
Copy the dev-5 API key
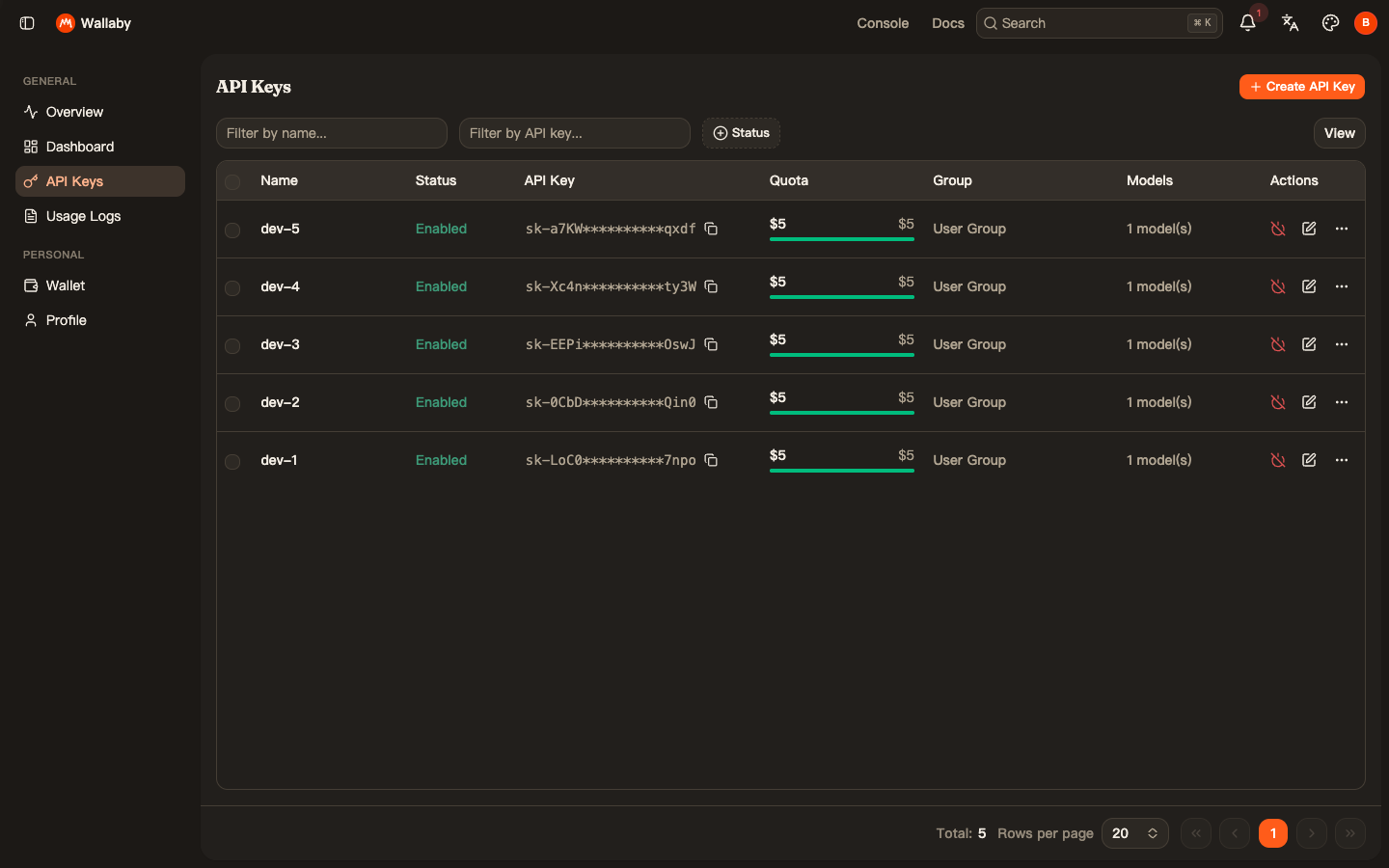[711, 229]
